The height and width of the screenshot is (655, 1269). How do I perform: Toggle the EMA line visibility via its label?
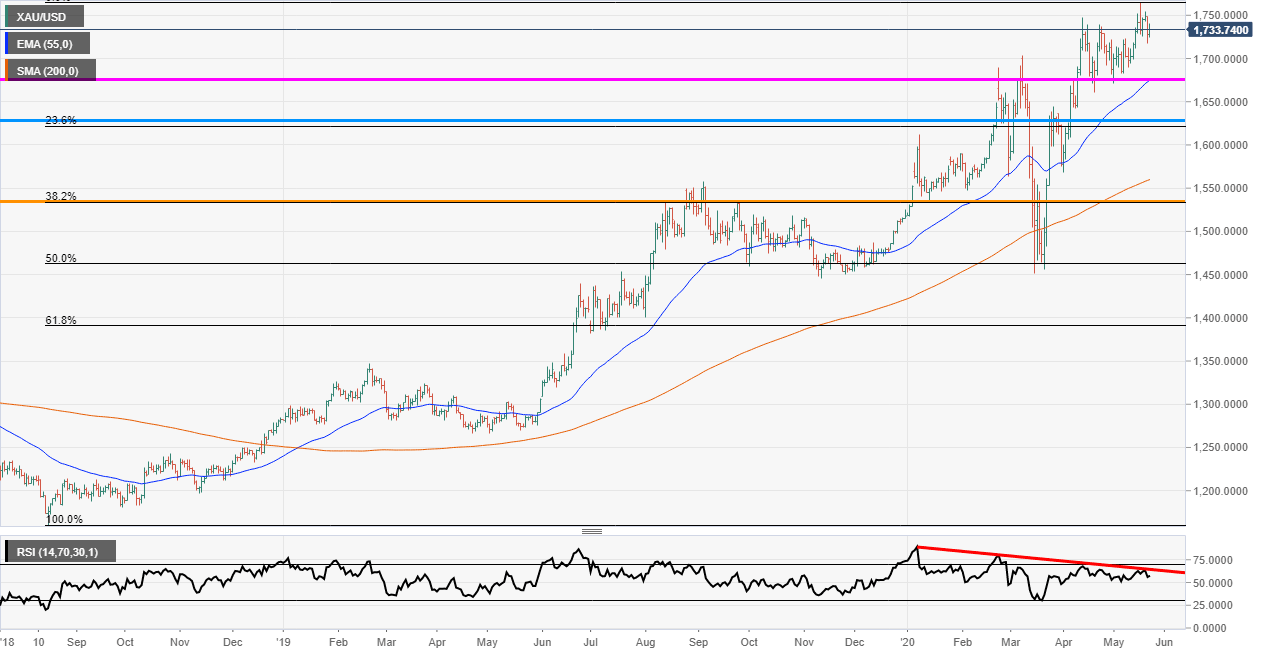(x=45, y=43)
